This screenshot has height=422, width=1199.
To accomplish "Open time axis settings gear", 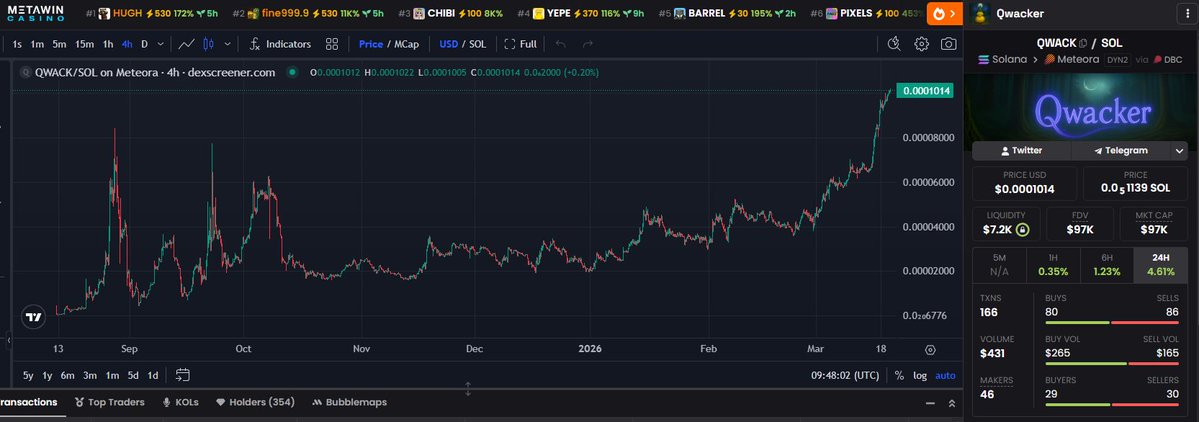I will pos(930,350).
